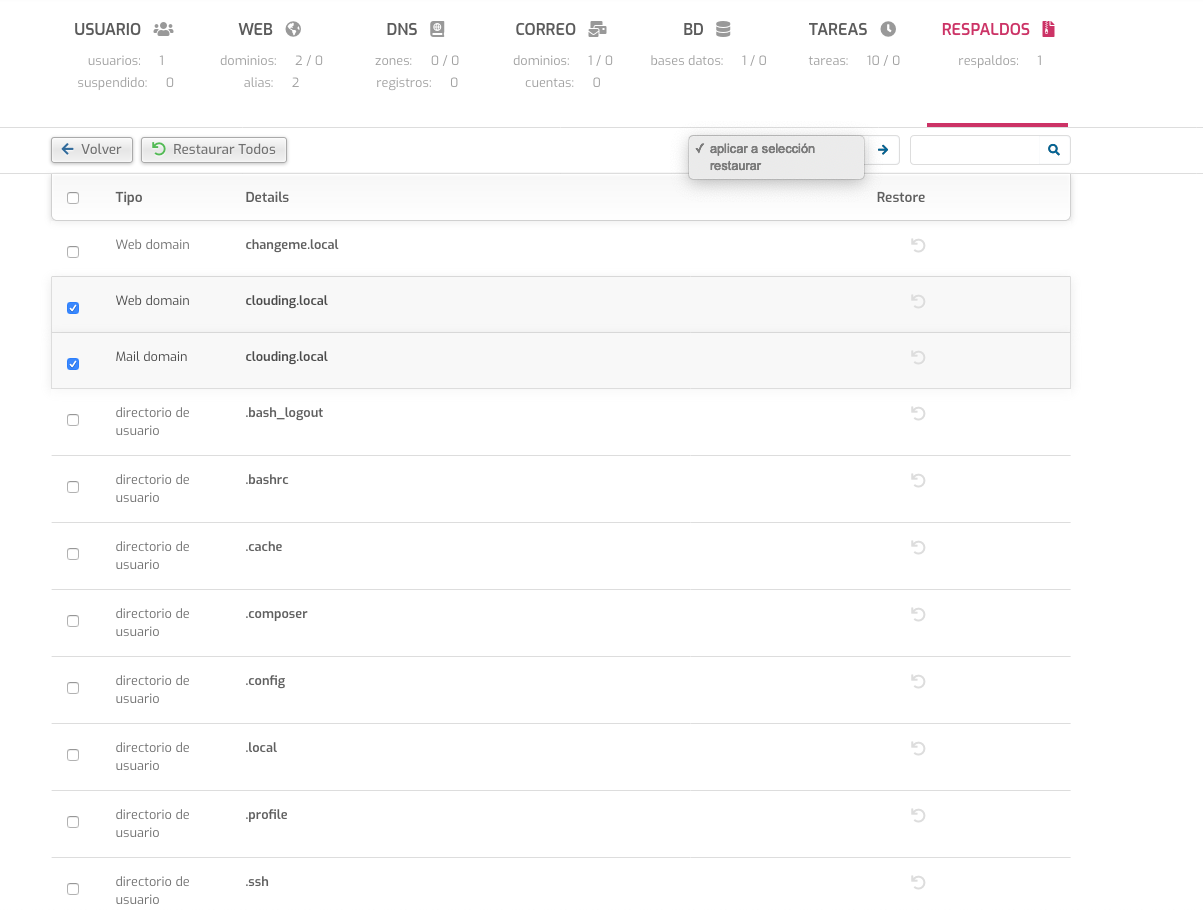Uncheck the clouding.local Mail domain checkbox
The image size is (1203, 910).
pos(73,364)
